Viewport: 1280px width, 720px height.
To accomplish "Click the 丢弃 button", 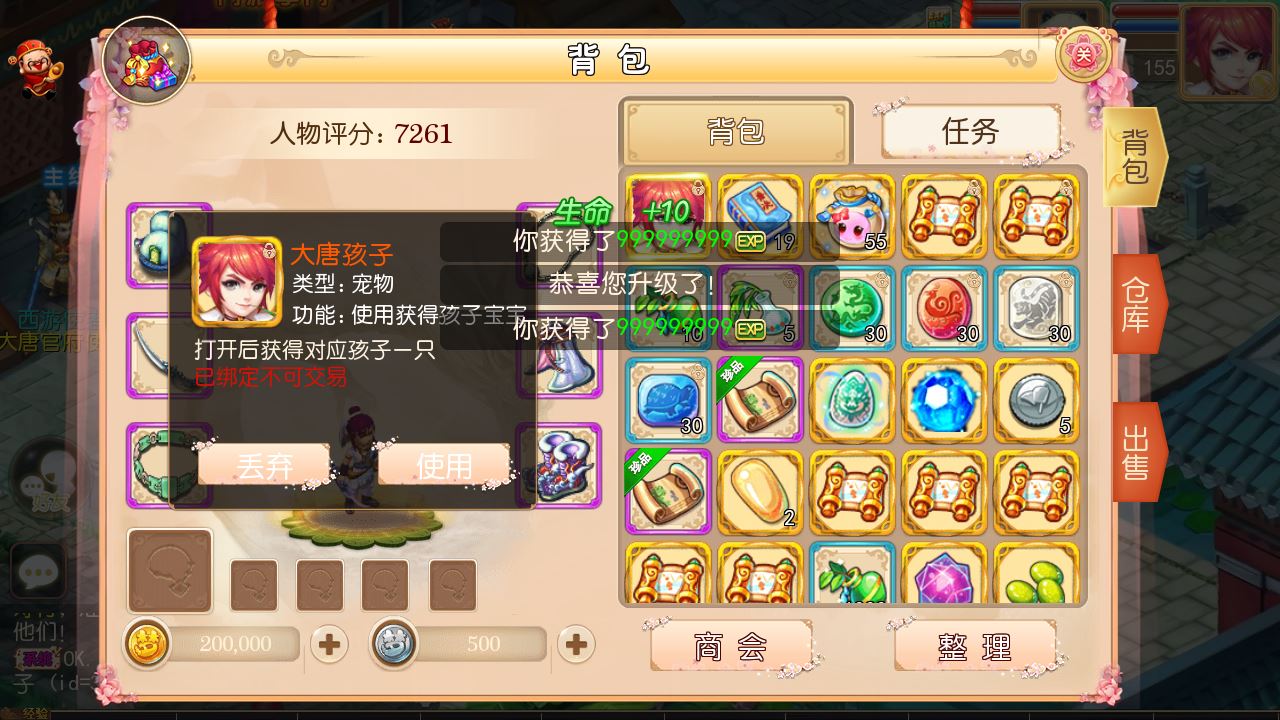I will coord(264,465).
